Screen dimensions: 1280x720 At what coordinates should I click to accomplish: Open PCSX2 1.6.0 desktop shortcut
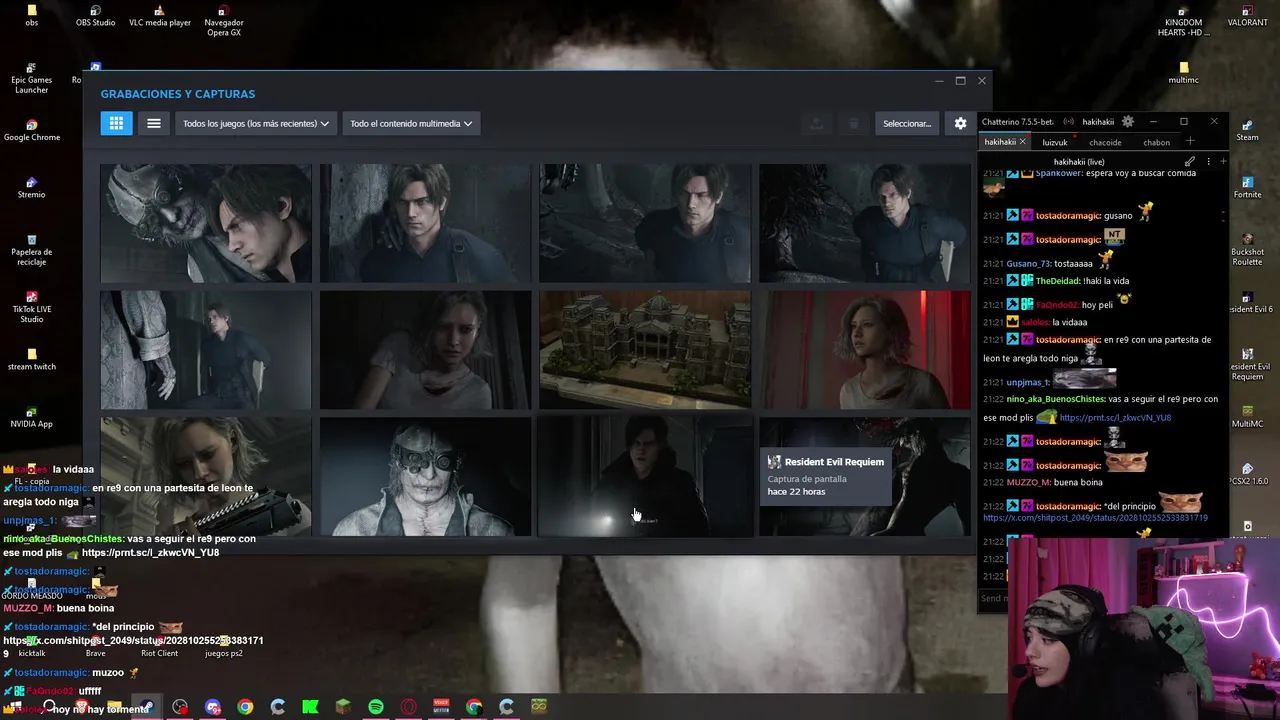[1248, 474]
